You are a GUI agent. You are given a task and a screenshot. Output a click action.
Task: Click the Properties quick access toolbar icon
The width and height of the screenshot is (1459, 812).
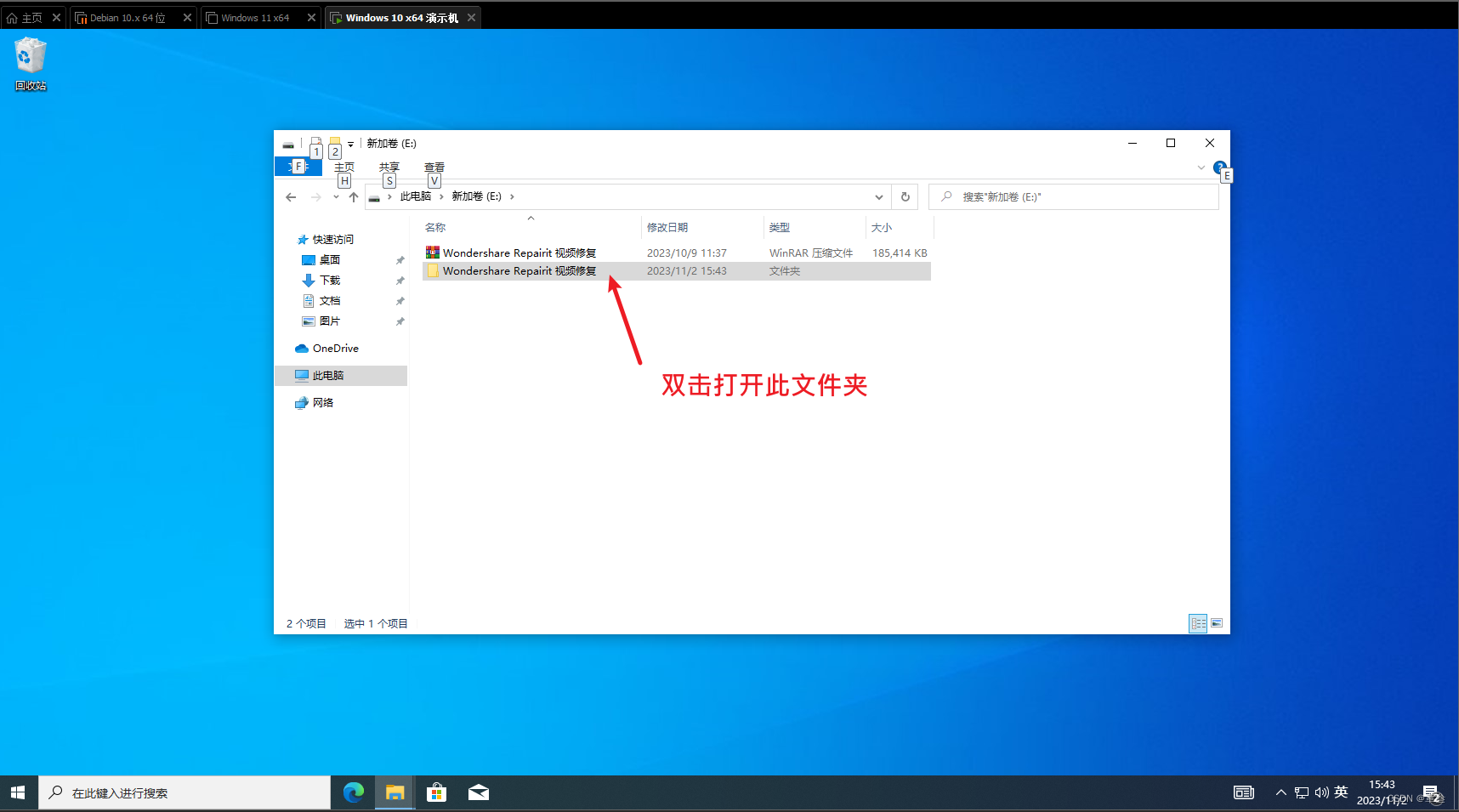click(x=315, y=144)
